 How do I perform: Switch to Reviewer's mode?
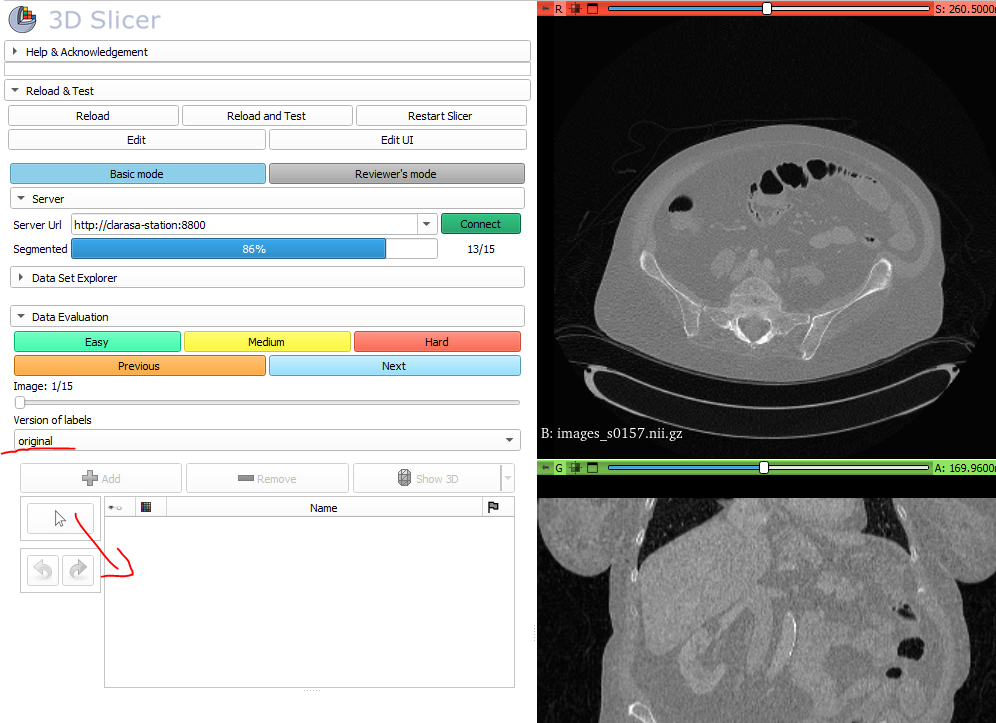pyautogui.click(x=396, y=173)
